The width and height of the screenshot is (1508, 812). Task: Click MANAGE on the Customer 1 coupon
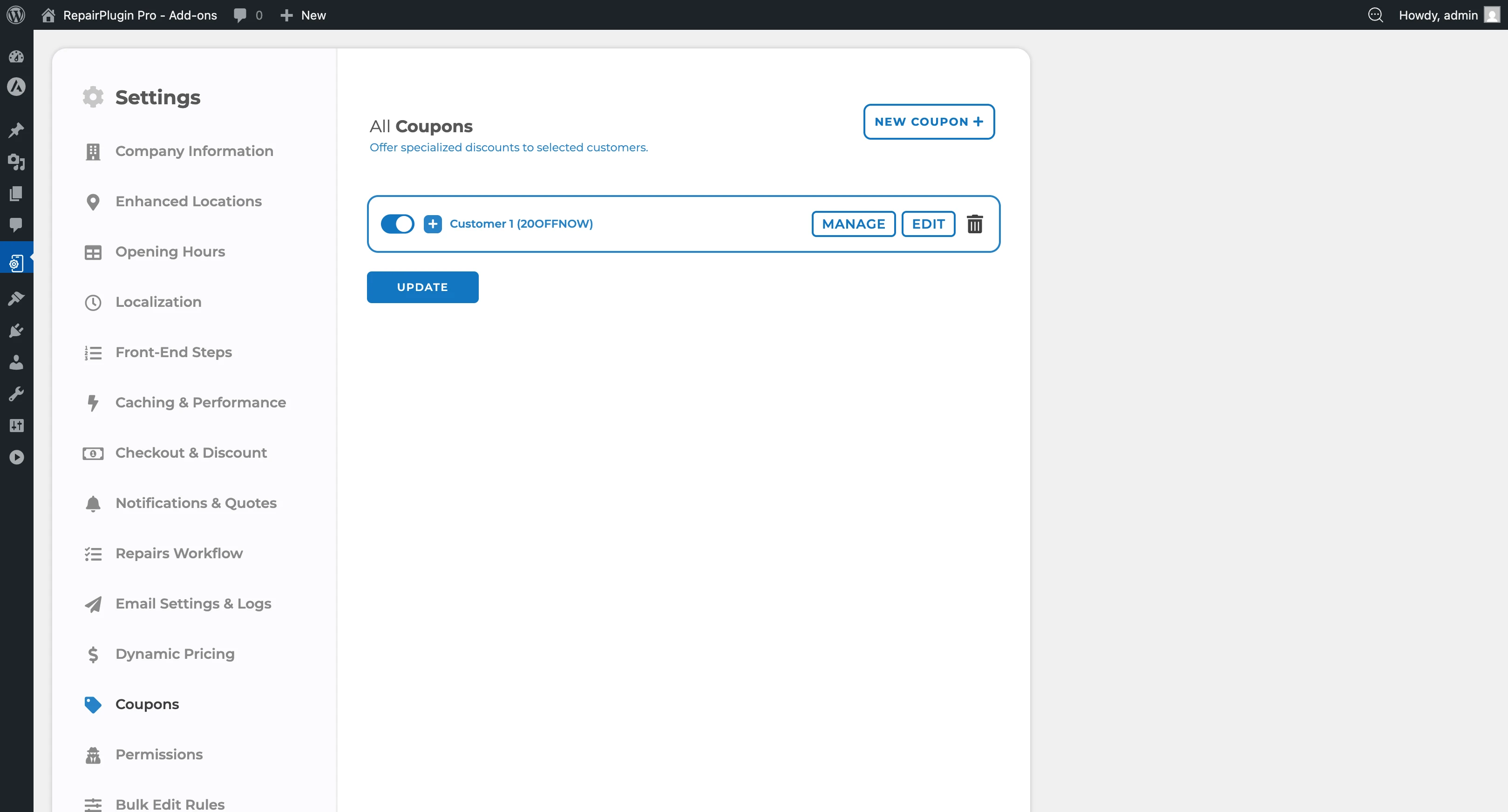pyautogui.click(x=853, y=223)
